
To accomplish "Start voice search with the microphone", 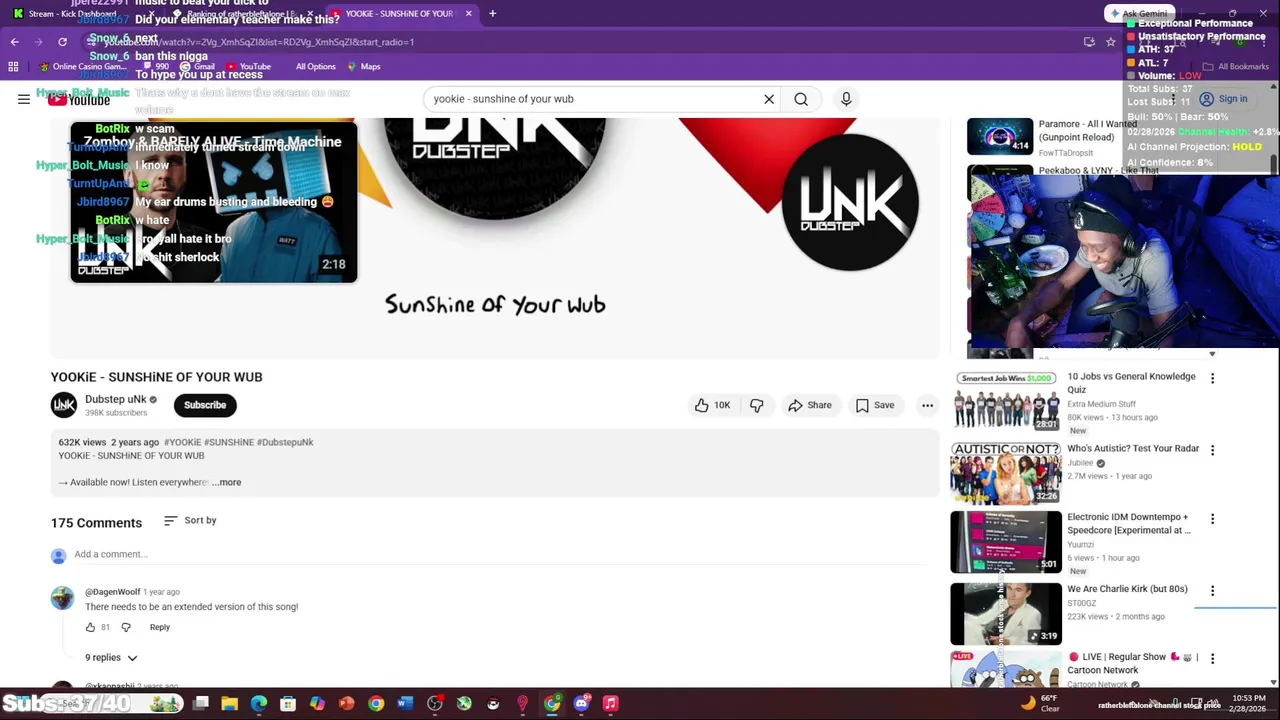I will pos(846,99).
